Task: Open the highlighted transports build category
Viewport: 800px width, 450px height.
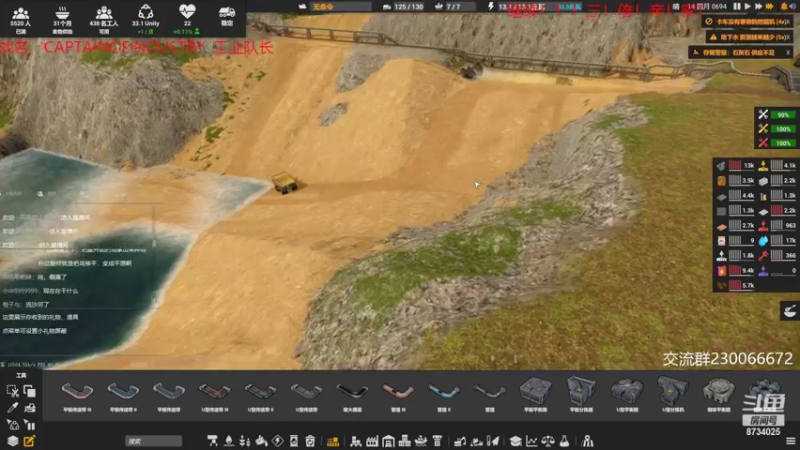Action: click(x=333, y=441)
